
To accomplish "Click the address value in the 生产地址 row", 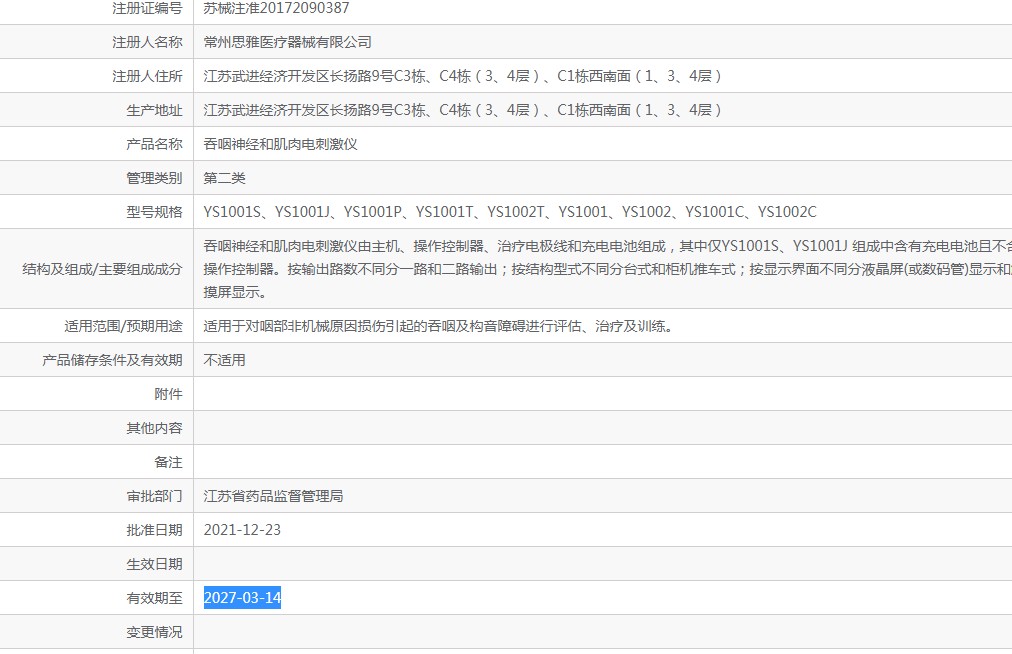I will 462,110.
